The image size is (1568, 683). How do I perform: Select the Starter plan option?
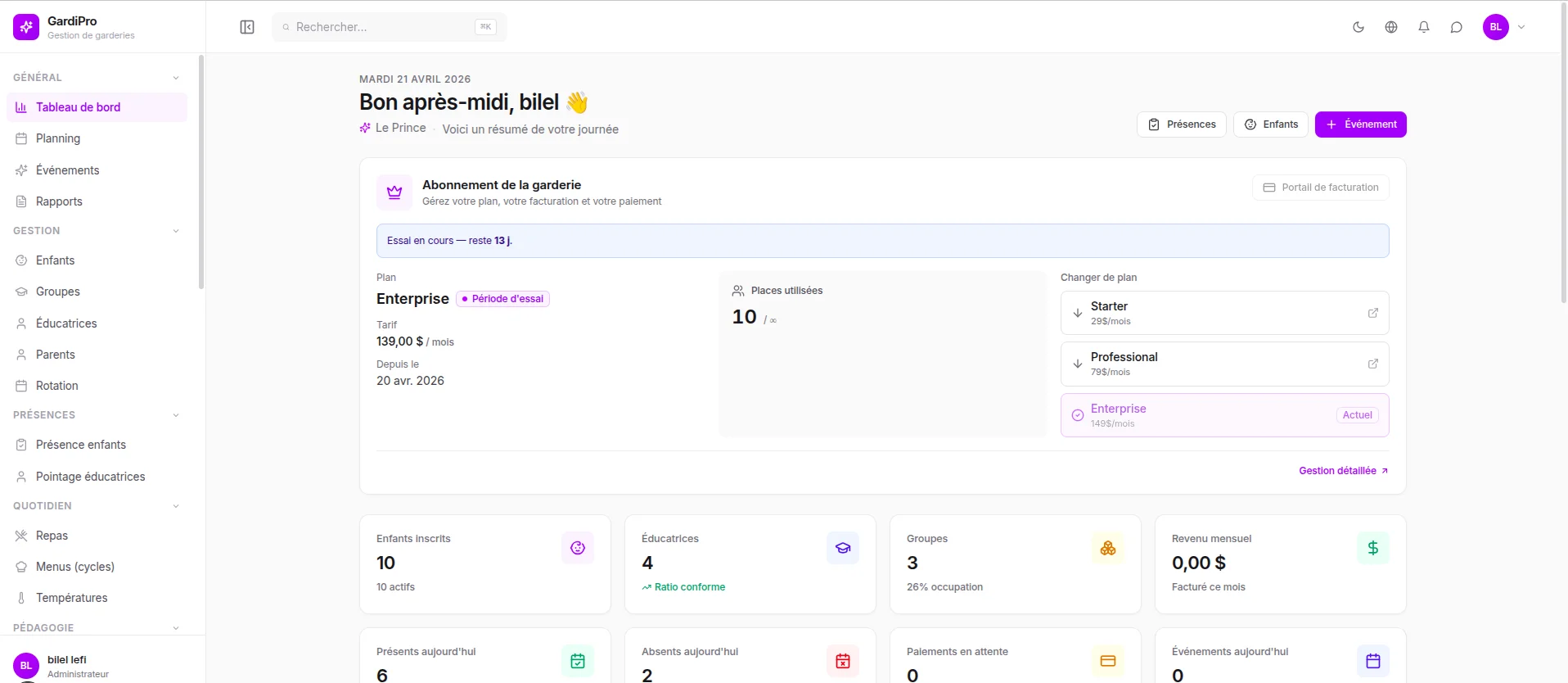pyautogui.click(x=1224, y=313)
